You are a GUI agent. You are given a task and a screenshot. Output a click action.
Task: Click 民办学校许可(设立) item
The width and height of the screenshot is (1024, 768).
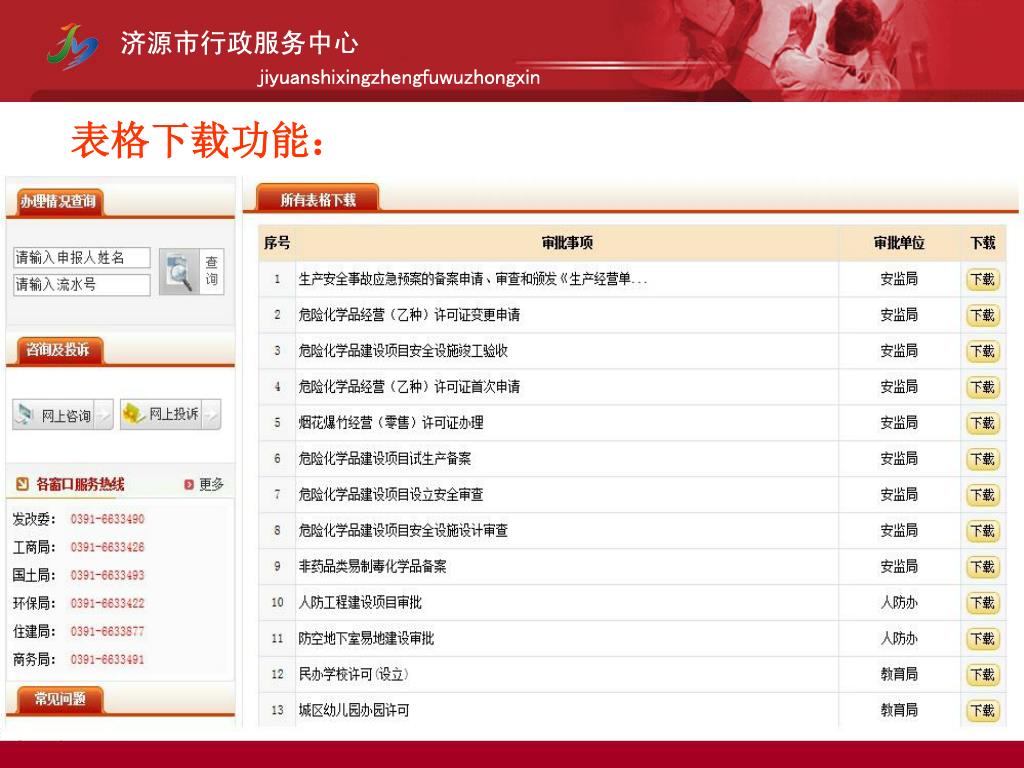[x=353, y=675]
